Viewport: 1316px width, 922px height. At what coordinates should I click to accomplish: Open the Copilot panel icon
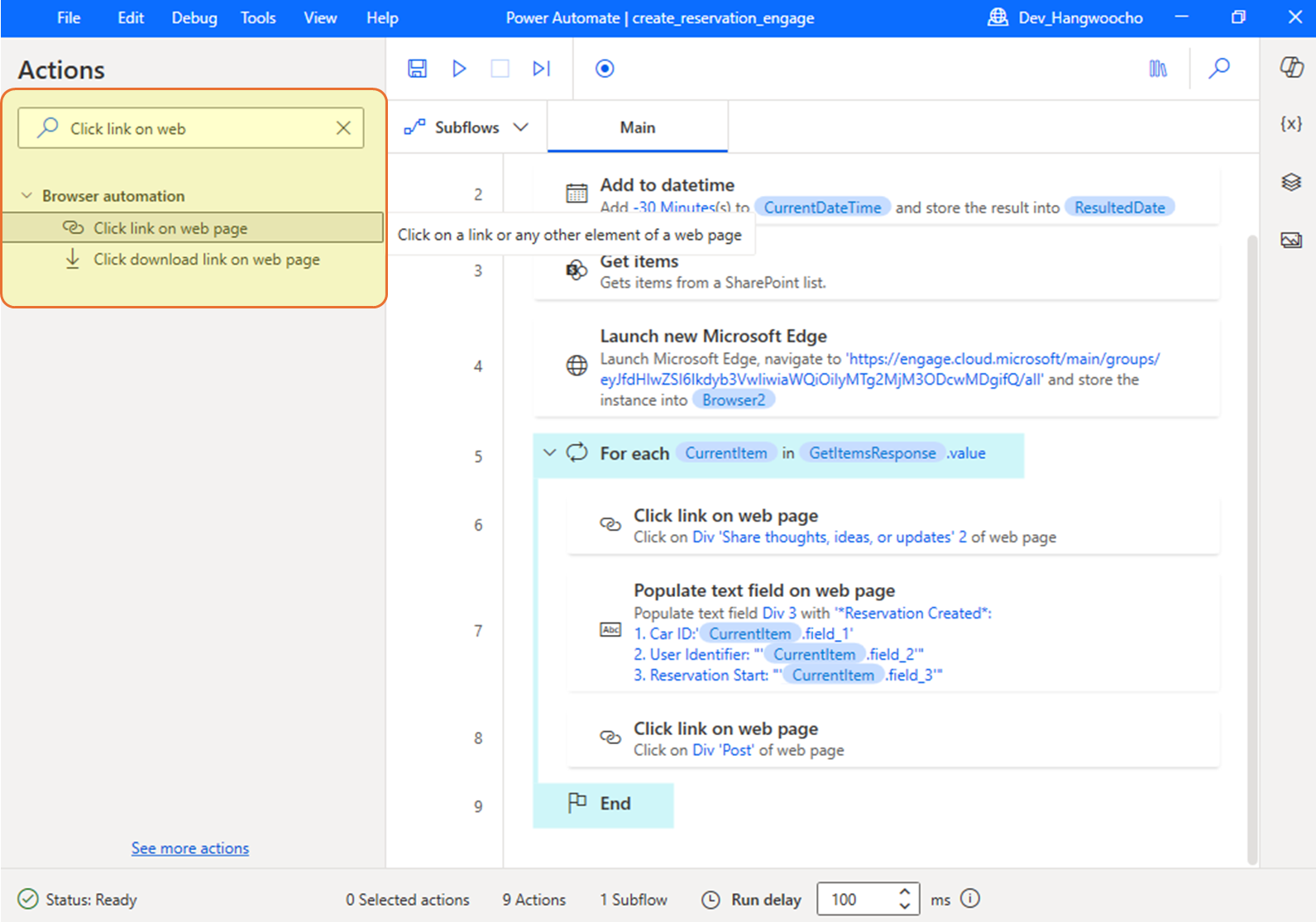[x=1291, y=67]
